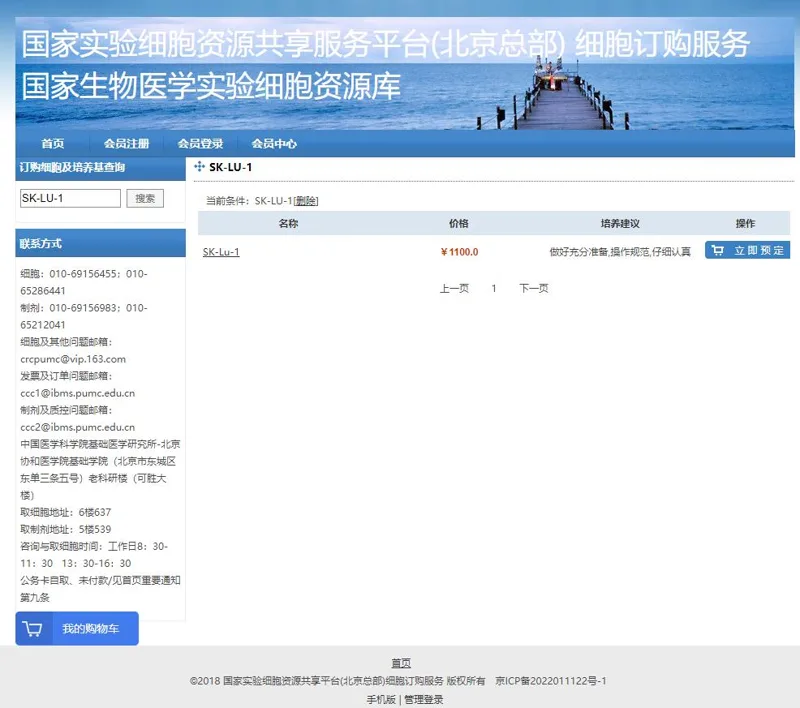Click email crcpumc@vip.163.com

click(x=73, y=359)
